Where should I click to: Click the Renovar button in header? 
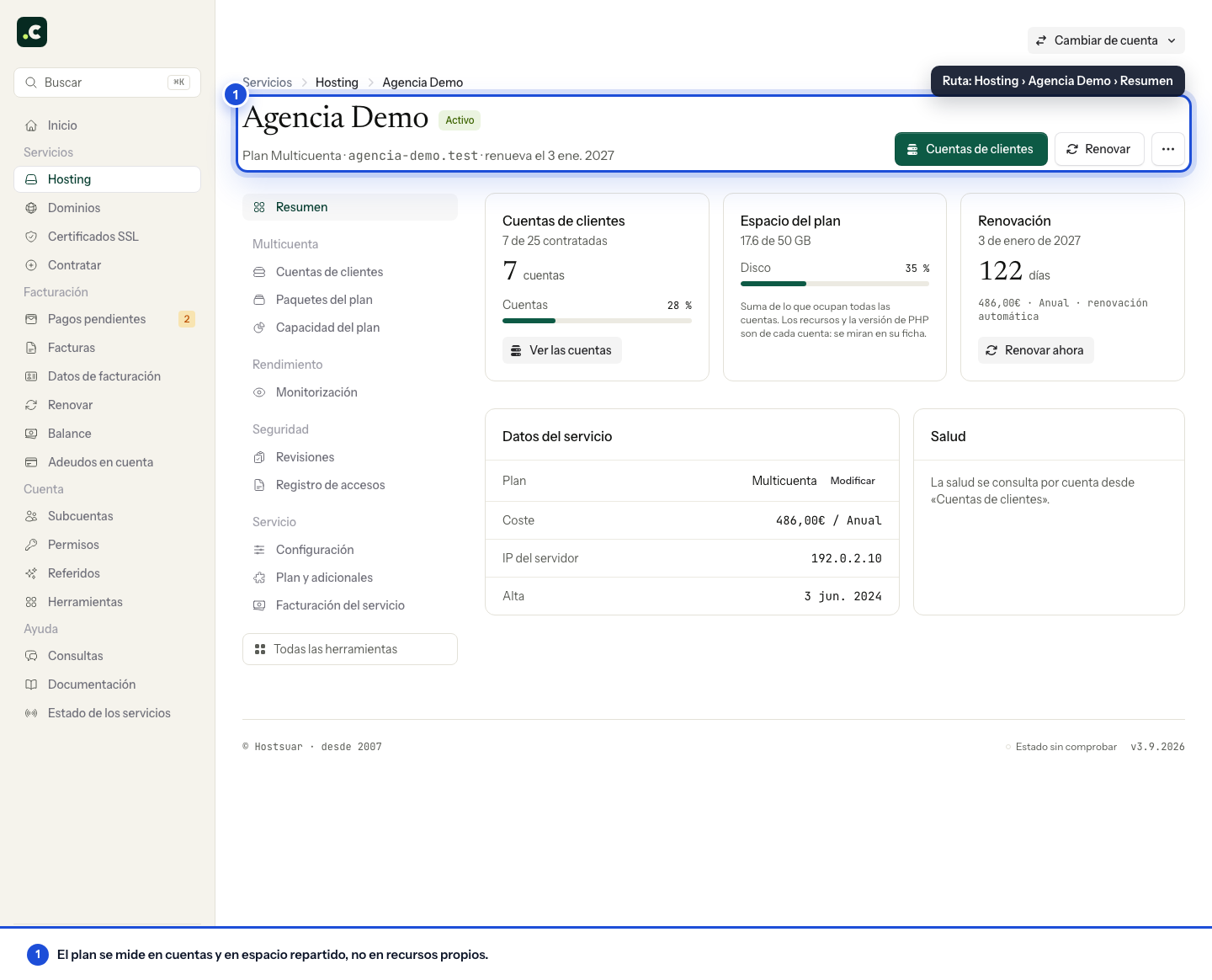pyautogui.click(x=1099, y=149)
